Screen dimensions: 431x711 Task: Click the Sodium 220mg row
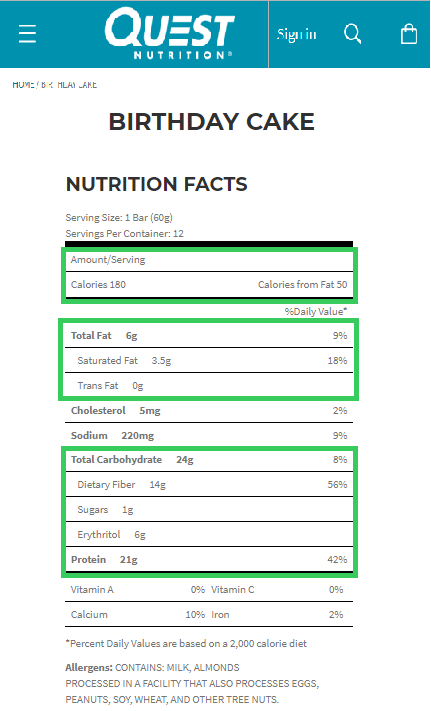click(x=209, y=435)
